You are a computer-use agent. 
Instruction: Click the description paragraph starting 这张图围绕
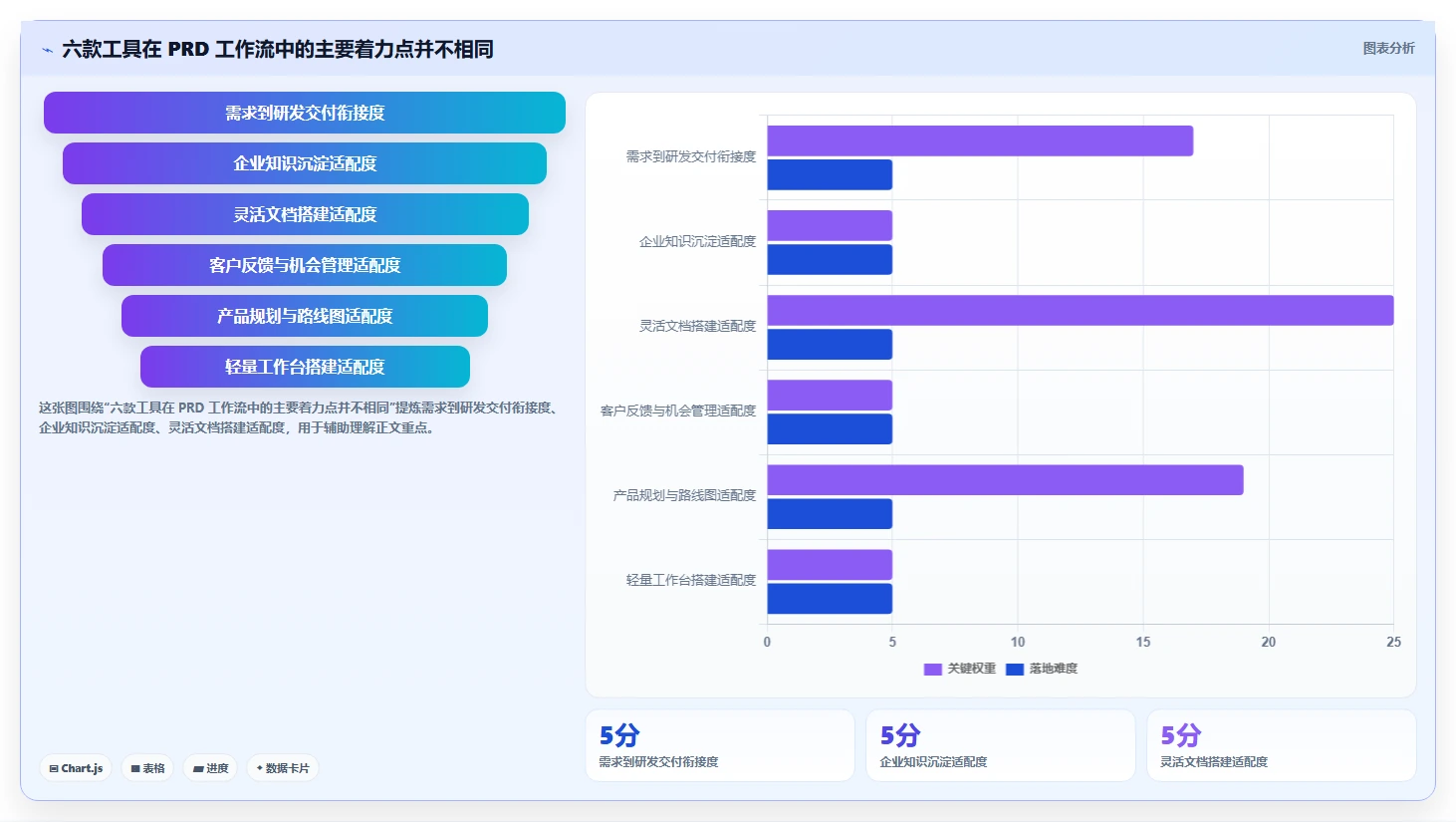pos(301,417)
